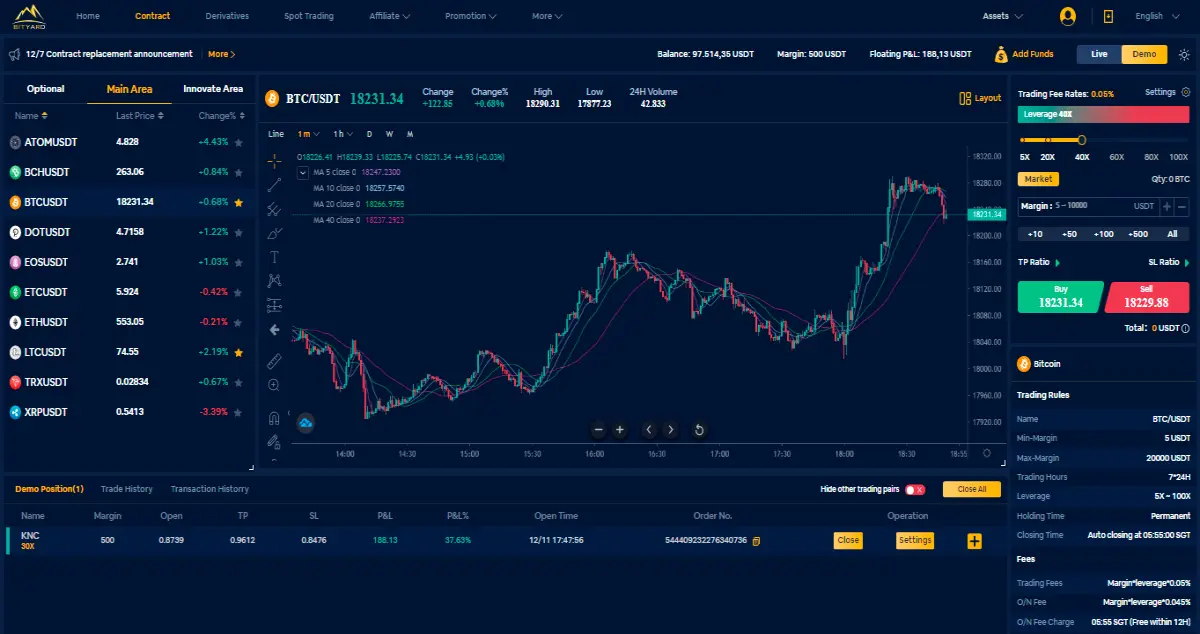Image resolution: width=1200 pixels, height=634 pixels.
Task: Open the Assets dropdown
Action: click(x=1002, y=16)
